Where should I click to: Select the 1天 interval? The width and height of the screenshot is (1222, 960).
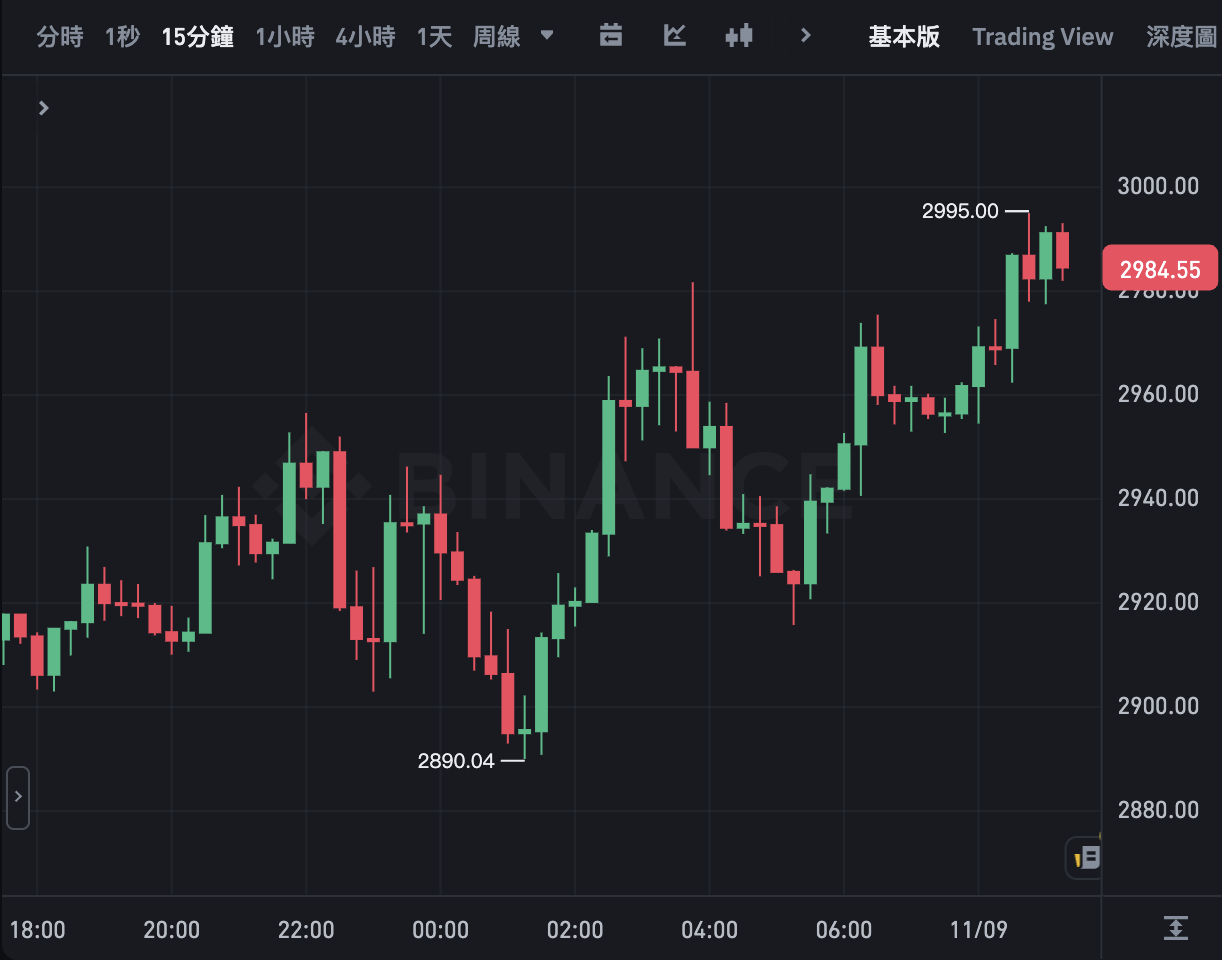pos(434,38)
